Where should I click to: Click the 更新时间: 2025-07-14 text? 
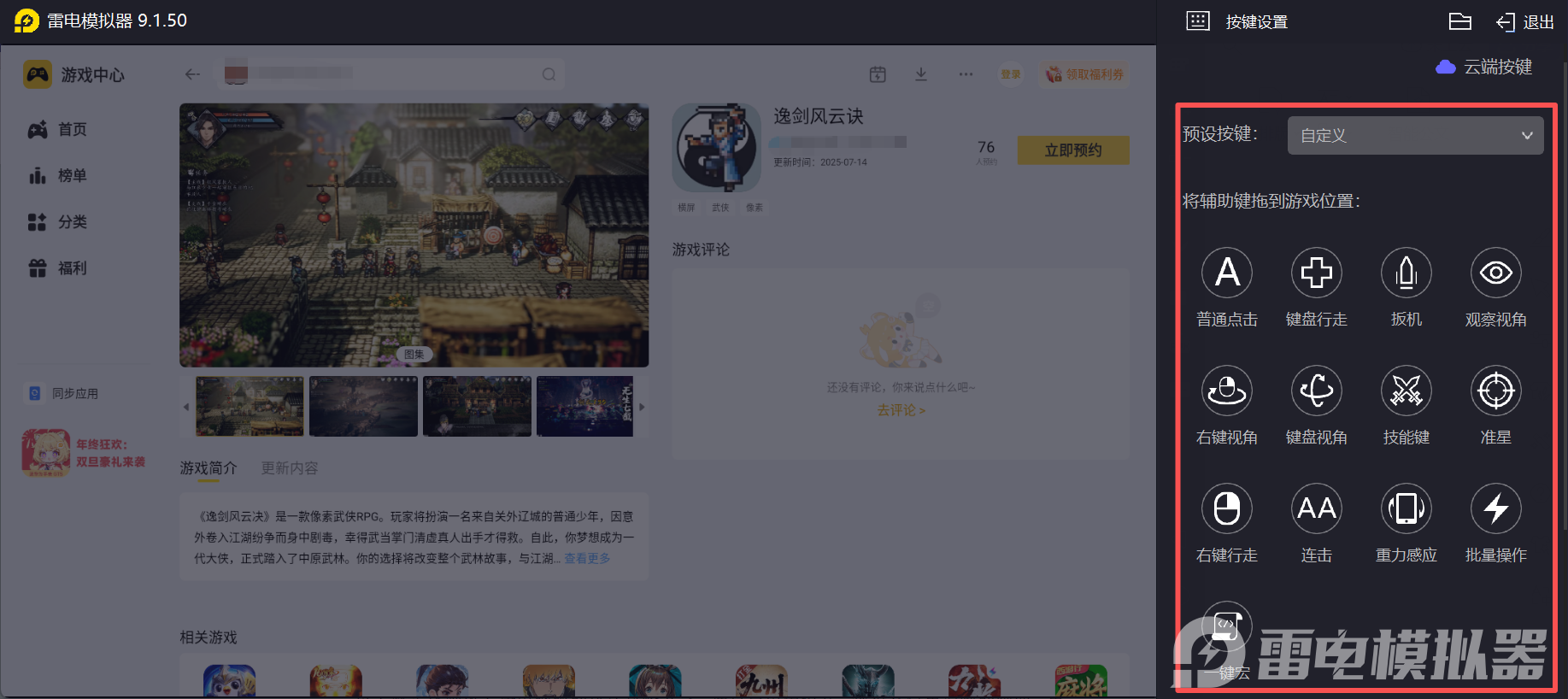pyautogui.click(x=820, y=162)
